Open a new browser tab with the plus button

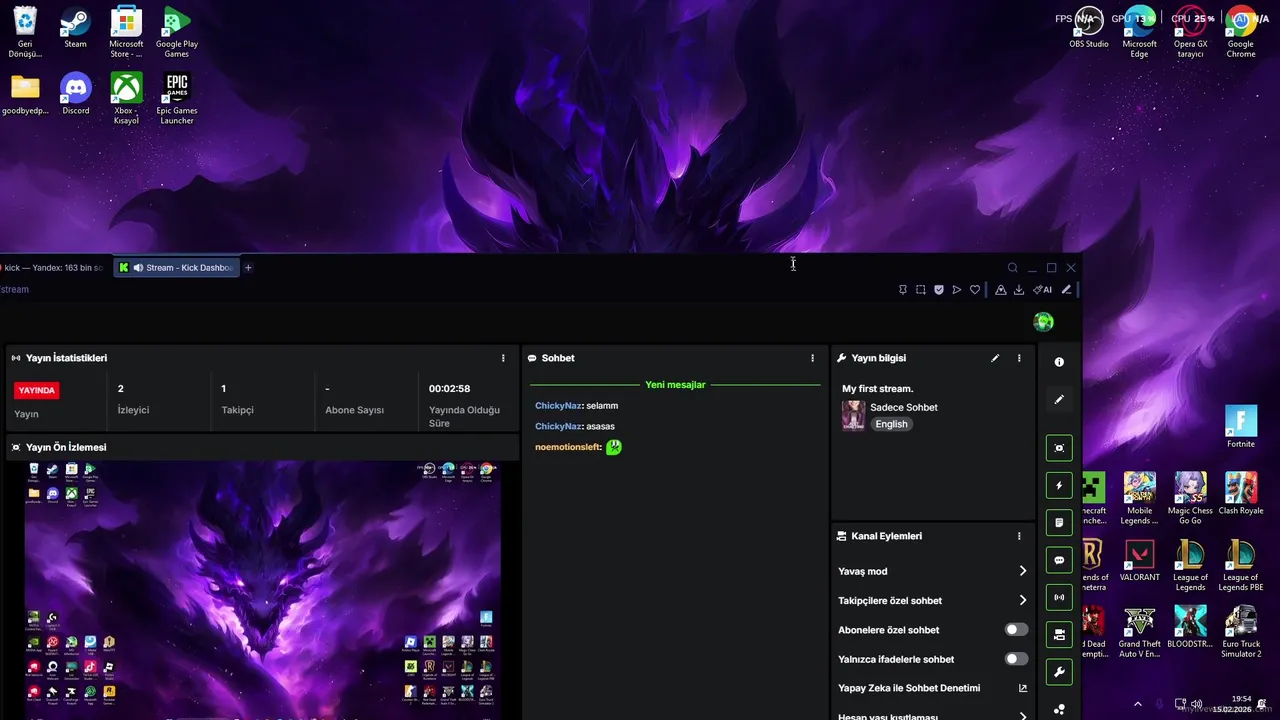248,268
